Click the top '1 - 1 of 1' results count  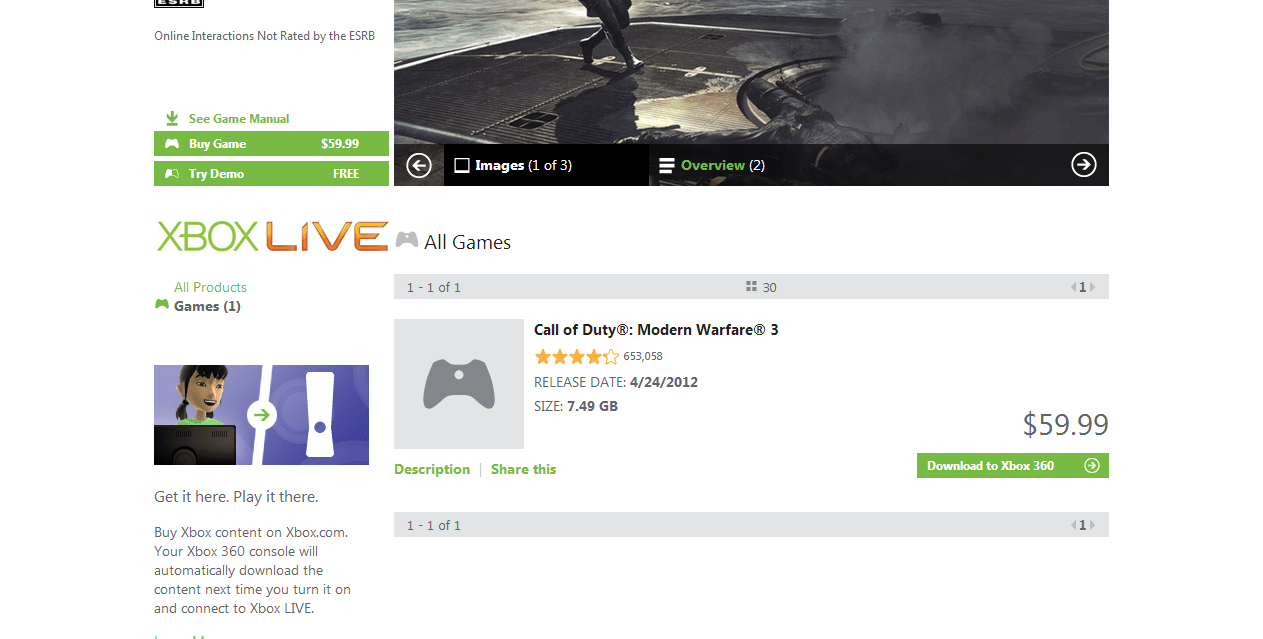tap(434, 287)
